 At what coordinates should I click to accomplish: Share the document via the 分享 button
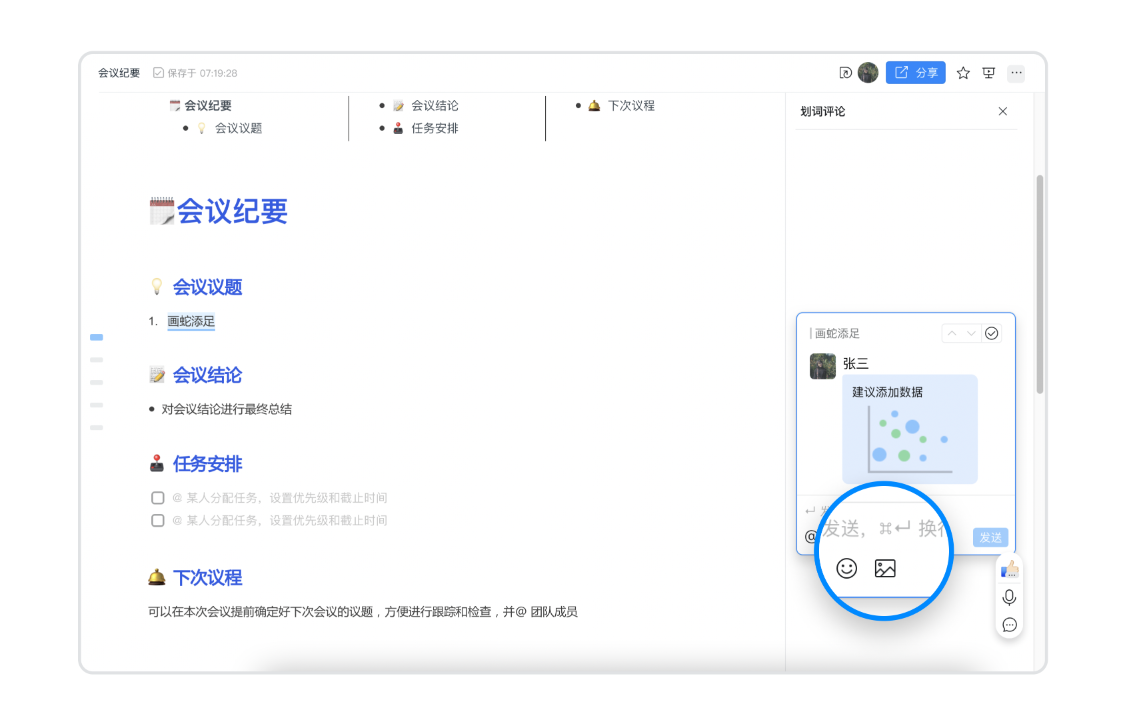pos(915,72)
